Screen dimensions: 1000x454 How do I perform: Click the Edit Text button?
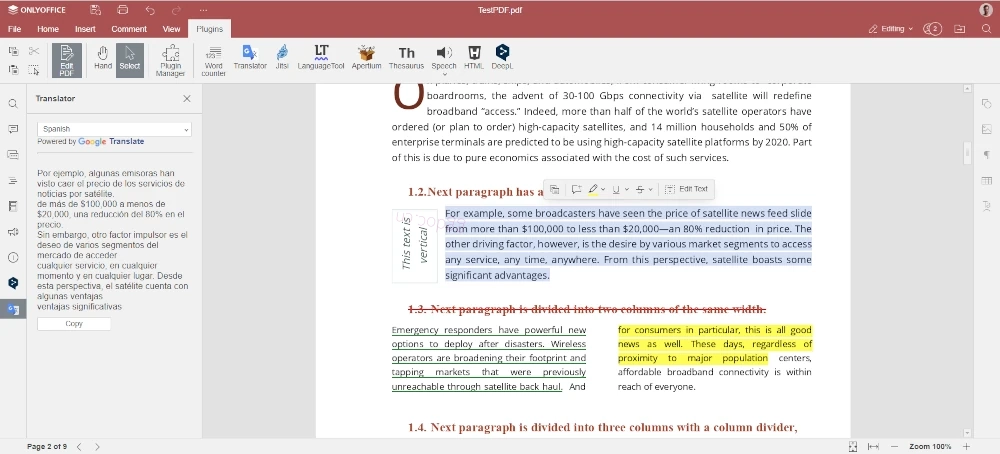pyautogui.click(x=686, y=189)
